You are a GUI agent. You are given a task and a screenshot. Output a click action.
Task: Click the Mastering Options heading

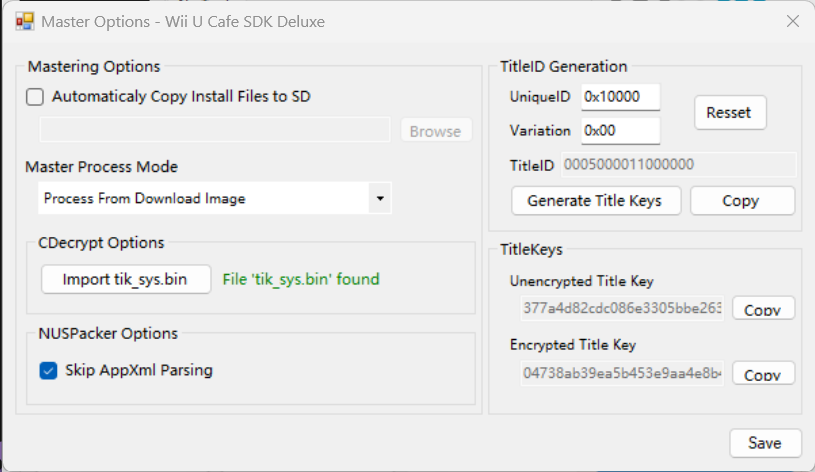(94, 67)
